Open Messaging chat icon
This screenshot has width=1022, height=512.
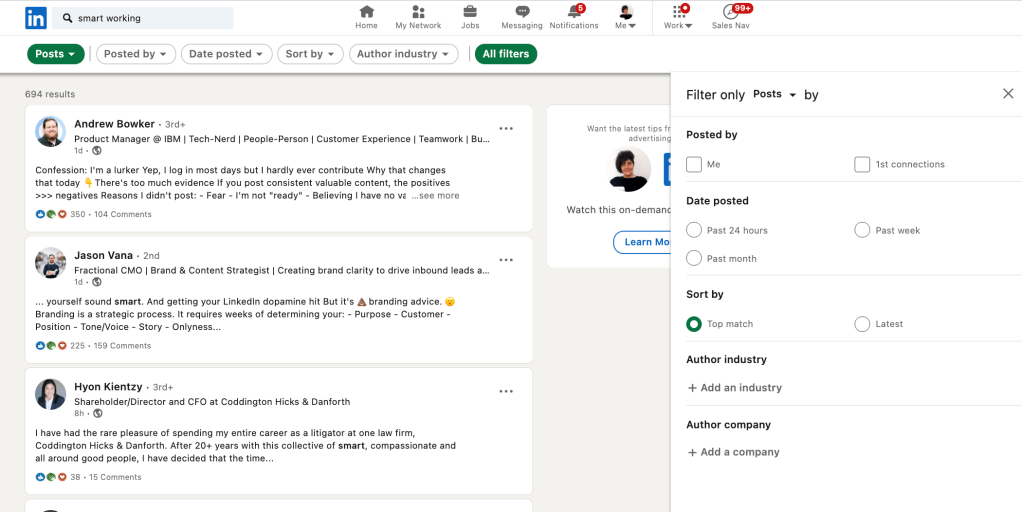pos(521,12)
